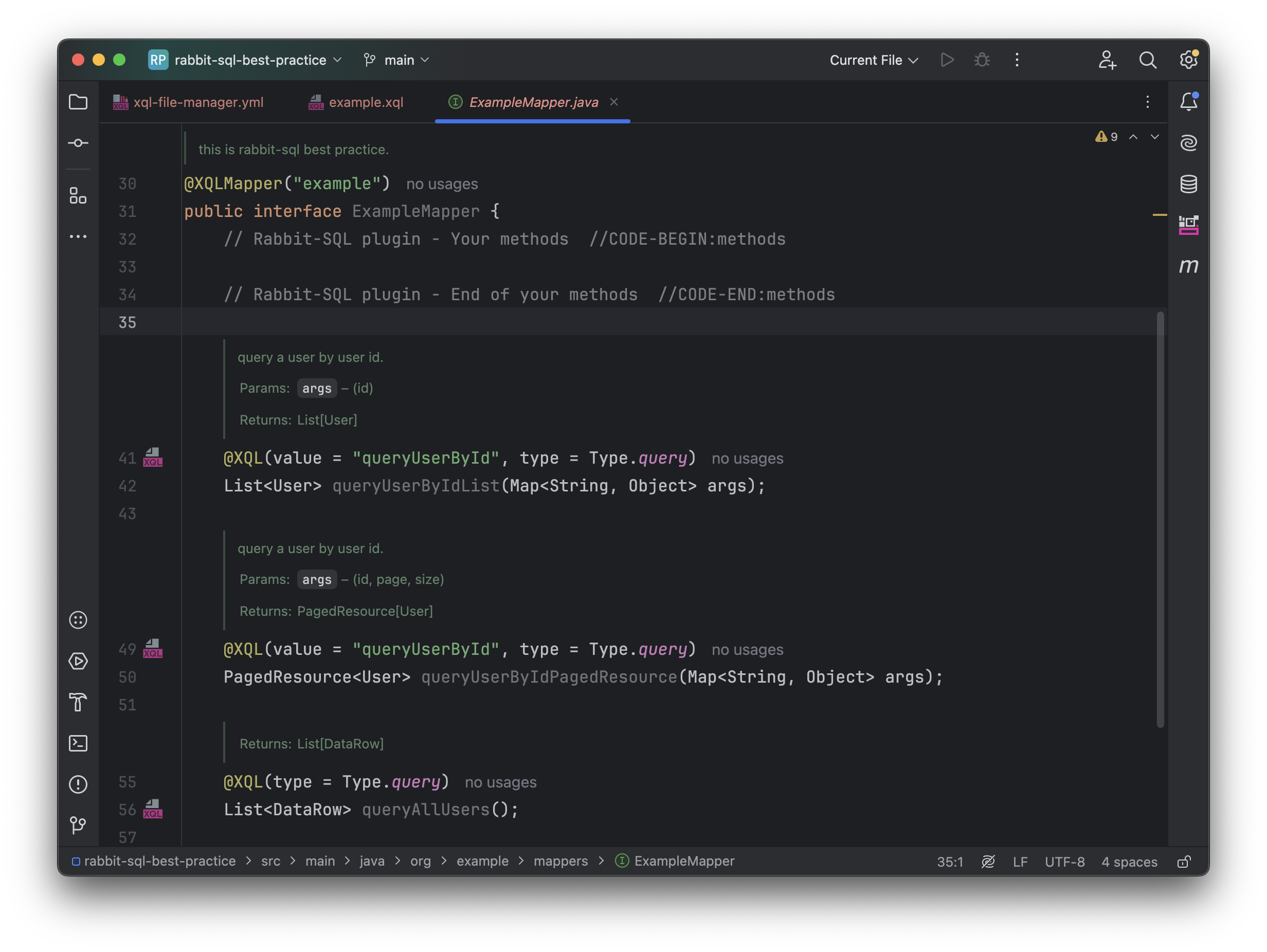Open the rabbit-sql-best-practice project dropdown

click(245, 60)
